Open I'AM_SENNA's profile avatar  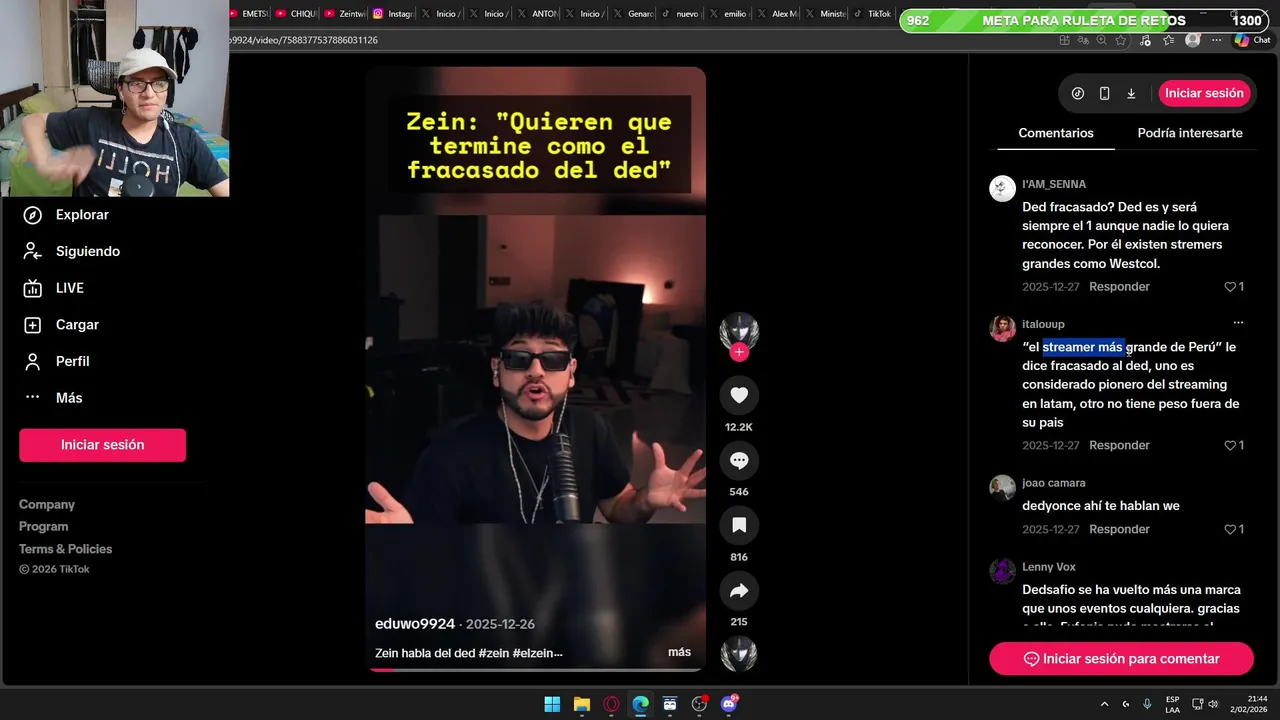[x=1002, y=189]
